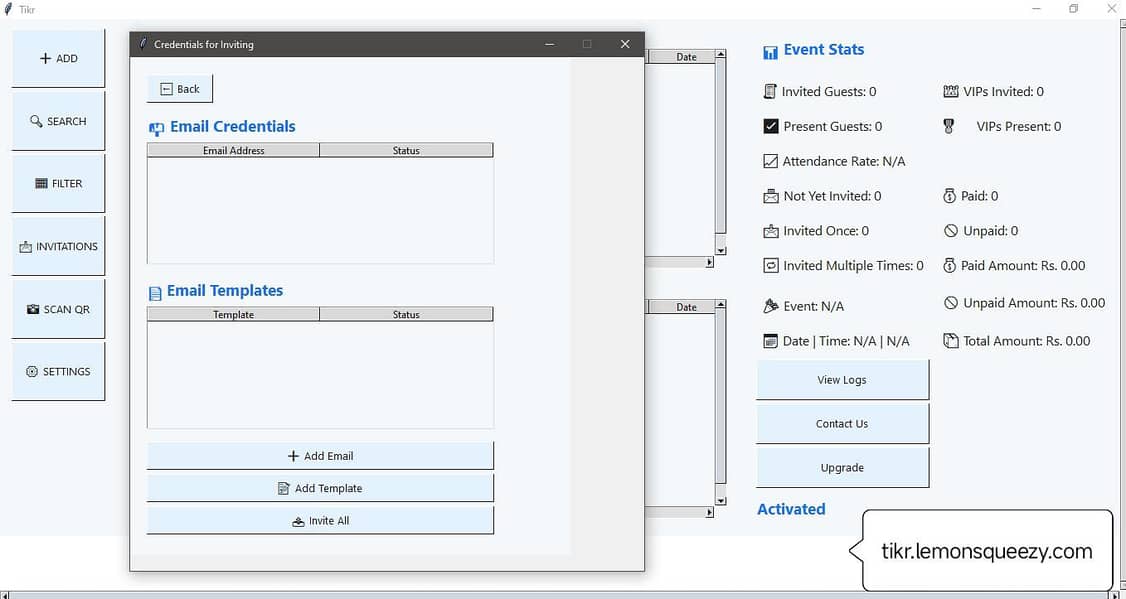This screenshot has width=1126, height=599.
Task: Click the Email Credentials heading icon
Action: tap(156, 128)
